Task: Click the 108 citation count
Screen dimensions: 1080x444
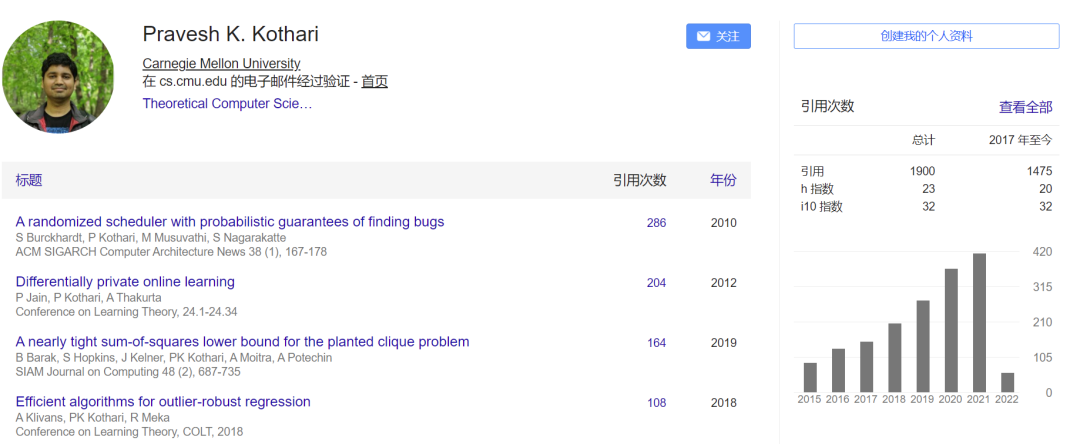Action: pos(656,403)
